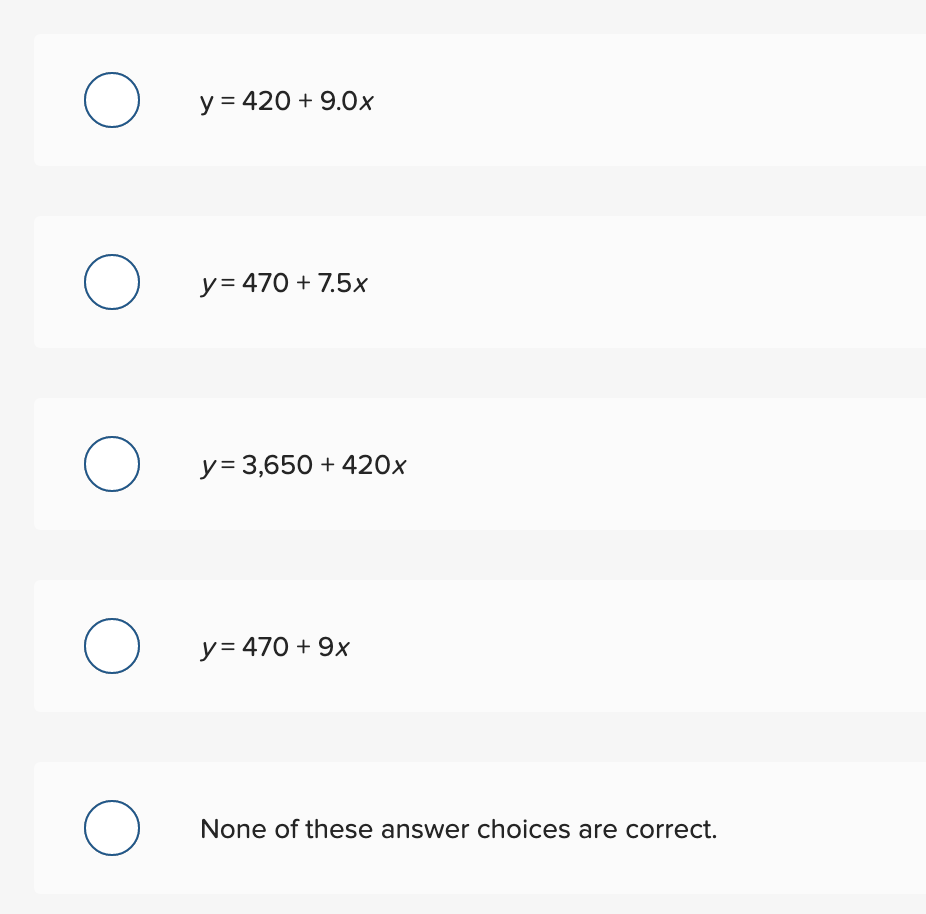
Task: Select radio button for y = 470 + 7.5x
Action: point(112,282)
